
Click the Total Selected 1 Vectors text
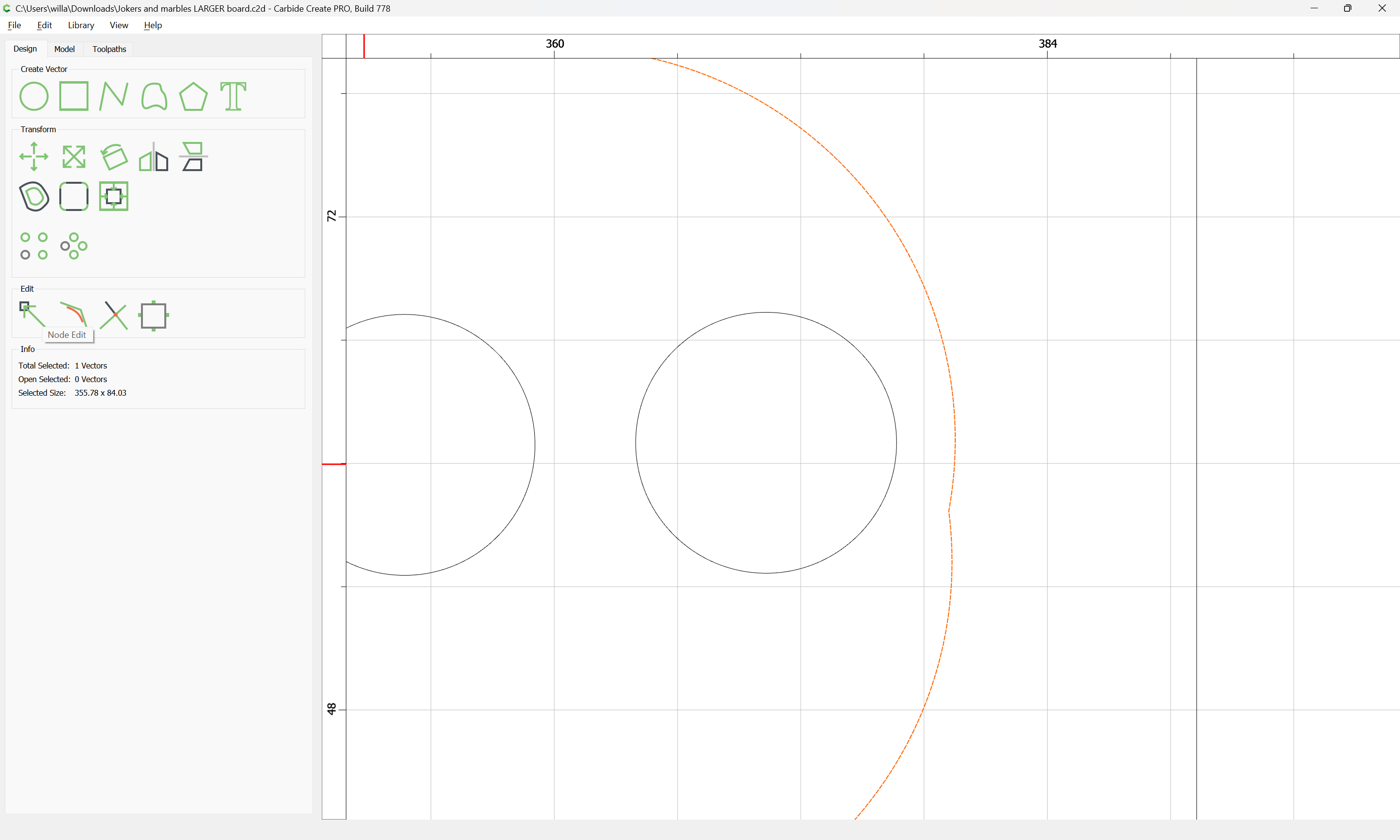point(62,366)
